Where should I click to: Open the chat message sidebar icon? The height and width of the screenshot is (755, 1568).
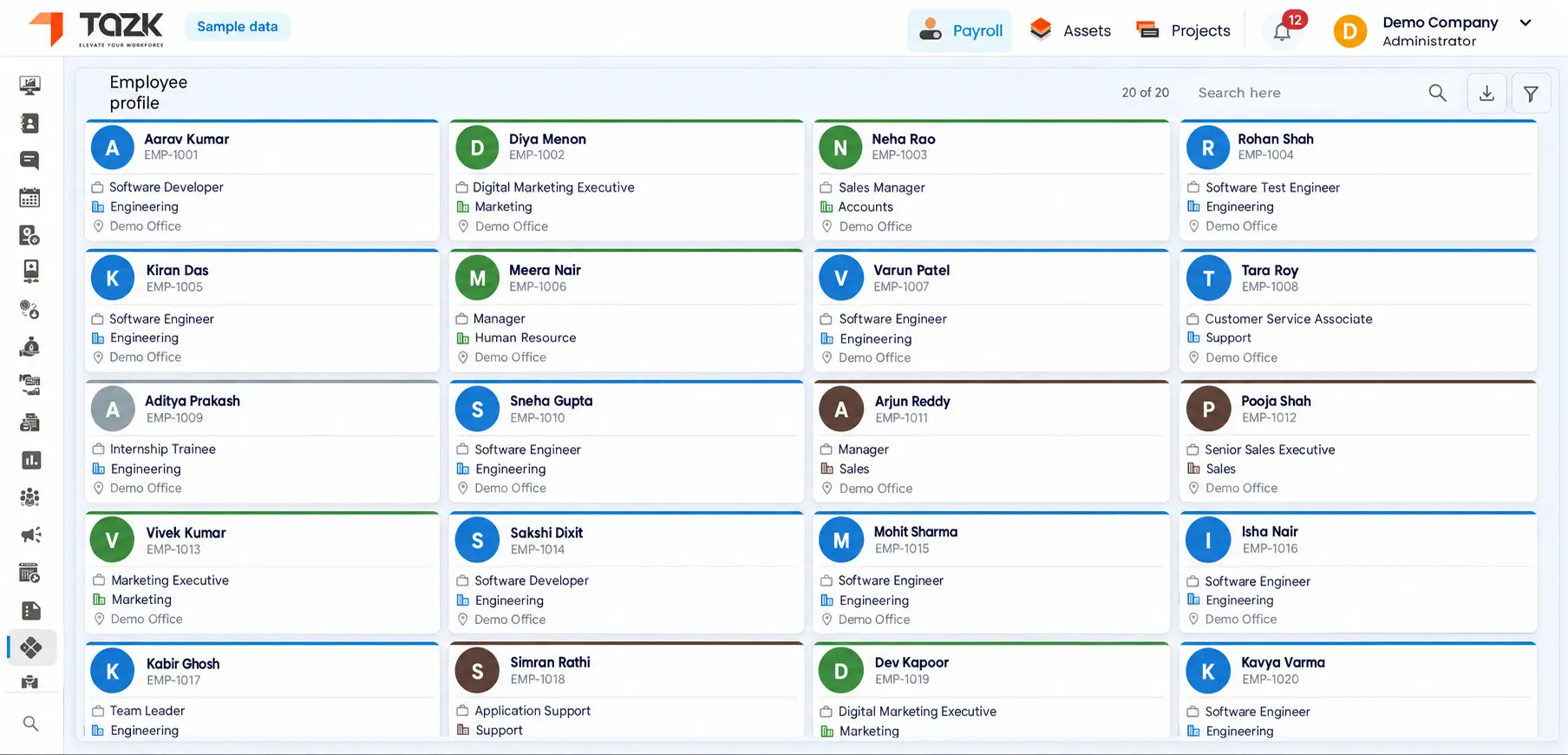[x=29, y=161]
